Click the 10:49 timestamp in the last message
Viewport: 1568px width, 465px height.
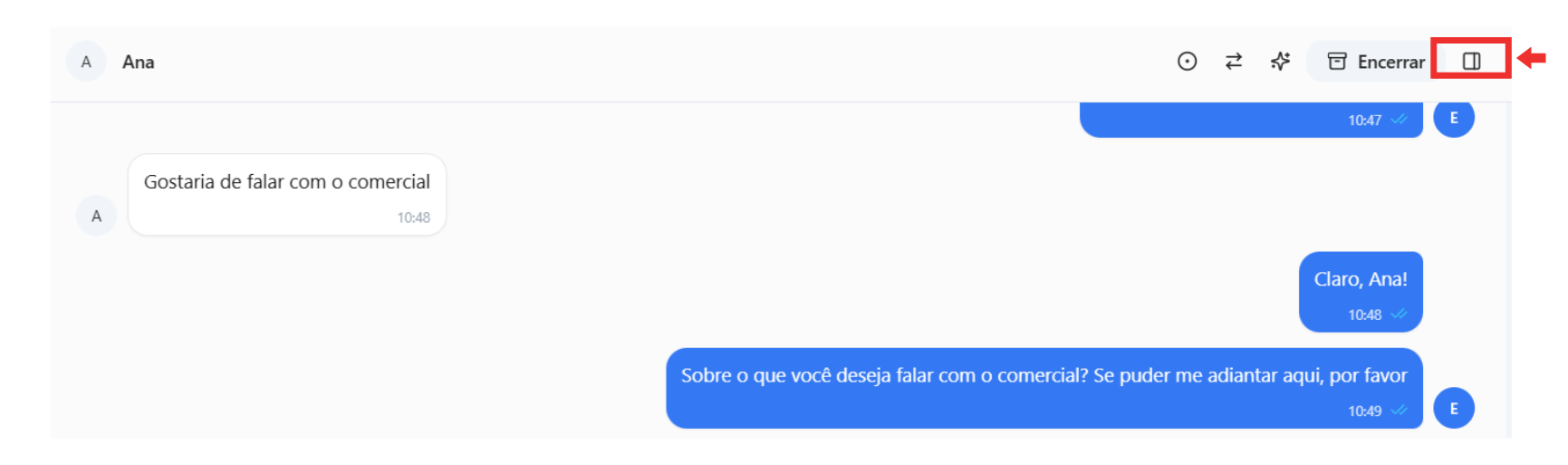pyautogui.click(x=1364, y=412)
